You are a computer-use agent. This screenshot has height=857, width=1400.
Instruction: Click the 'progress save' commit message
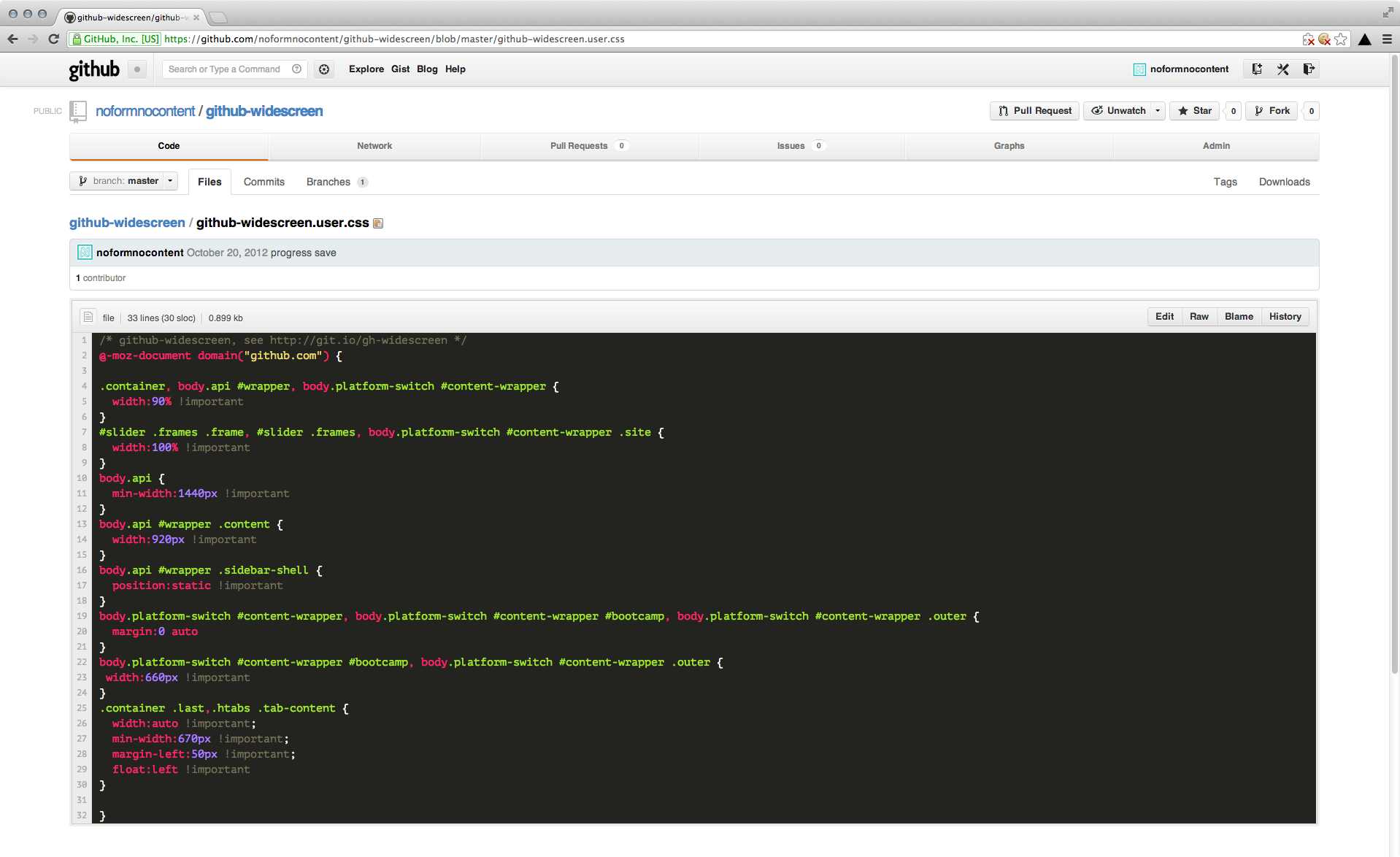[303, 253]
